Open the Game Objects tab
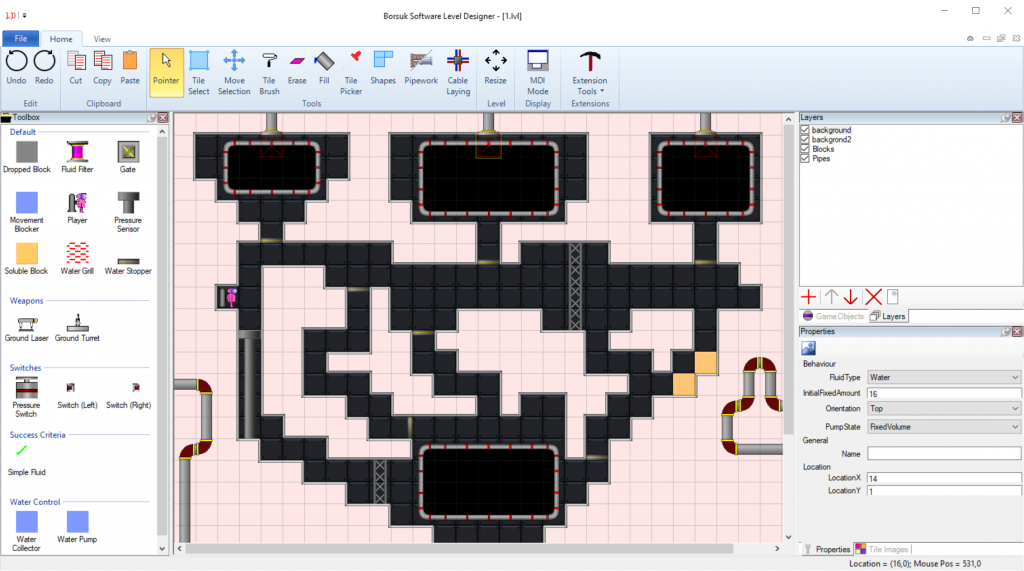The height and width of the screenshot is (571, 1024). point(833,316)
